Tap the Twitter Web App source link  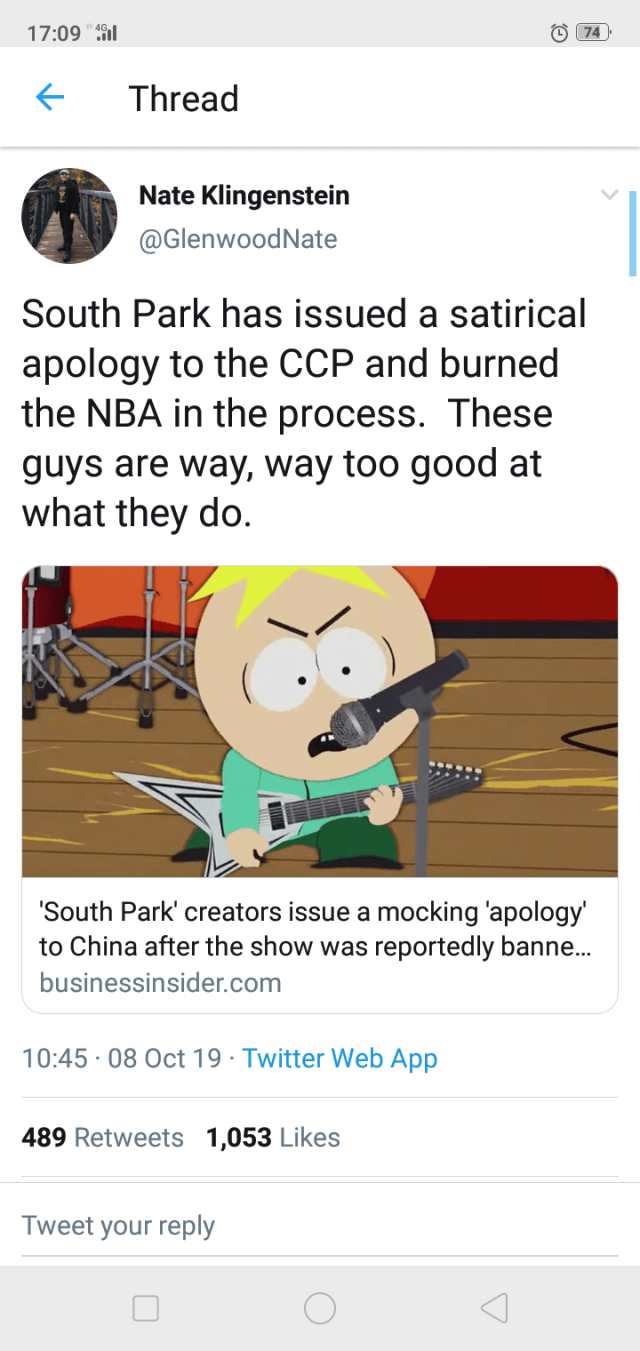(x=340, y=1058)
